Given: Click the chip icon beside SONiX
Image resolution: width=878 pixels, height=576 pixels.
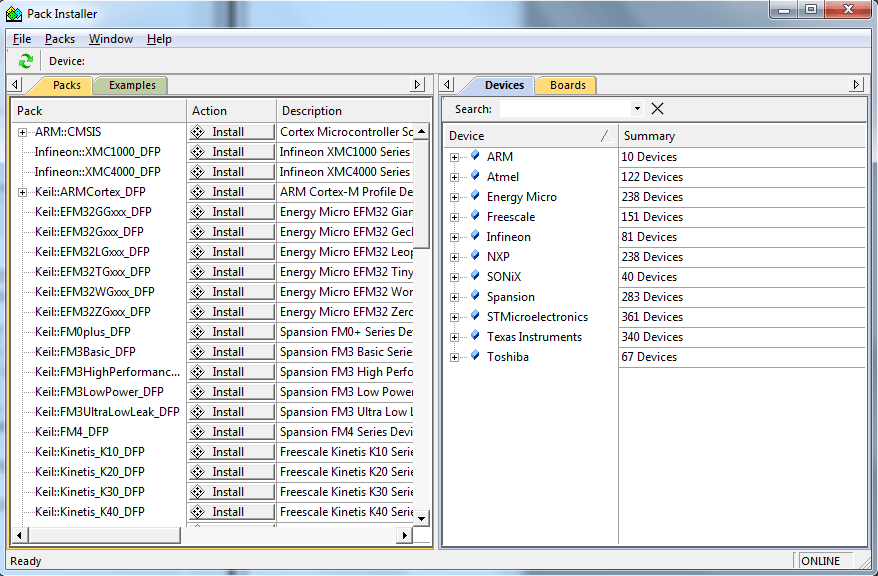Looking at the screenshot, I should pos(475,276).
